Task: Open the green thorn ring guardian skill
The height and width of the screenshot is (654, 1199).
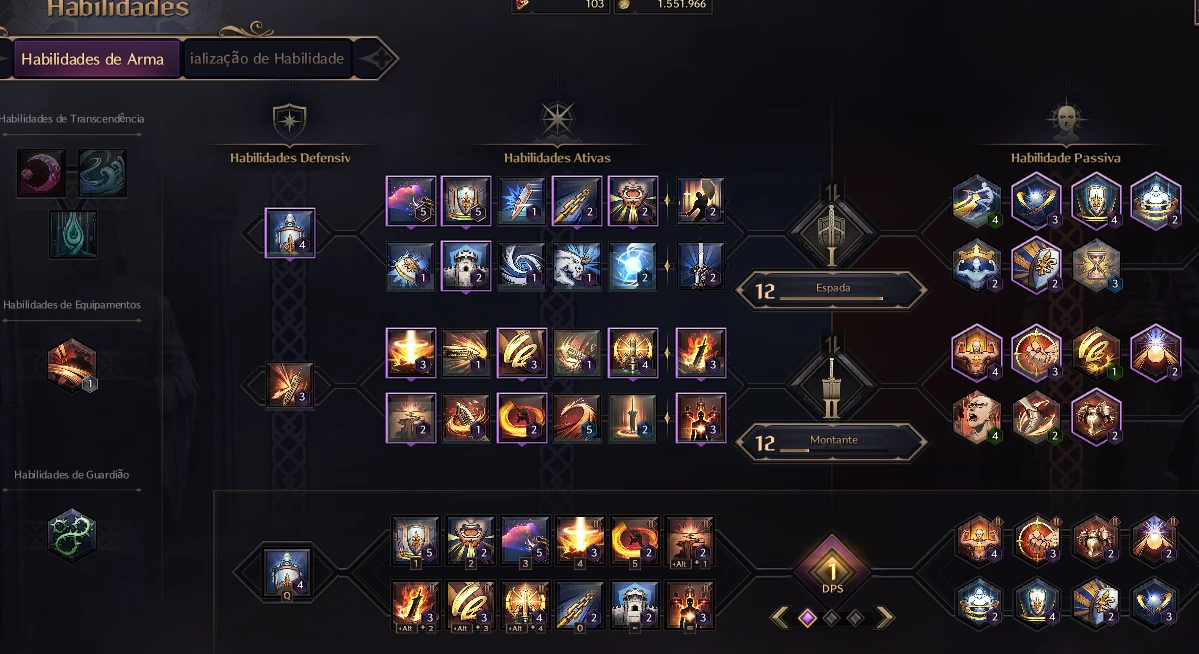Action: 71,534
